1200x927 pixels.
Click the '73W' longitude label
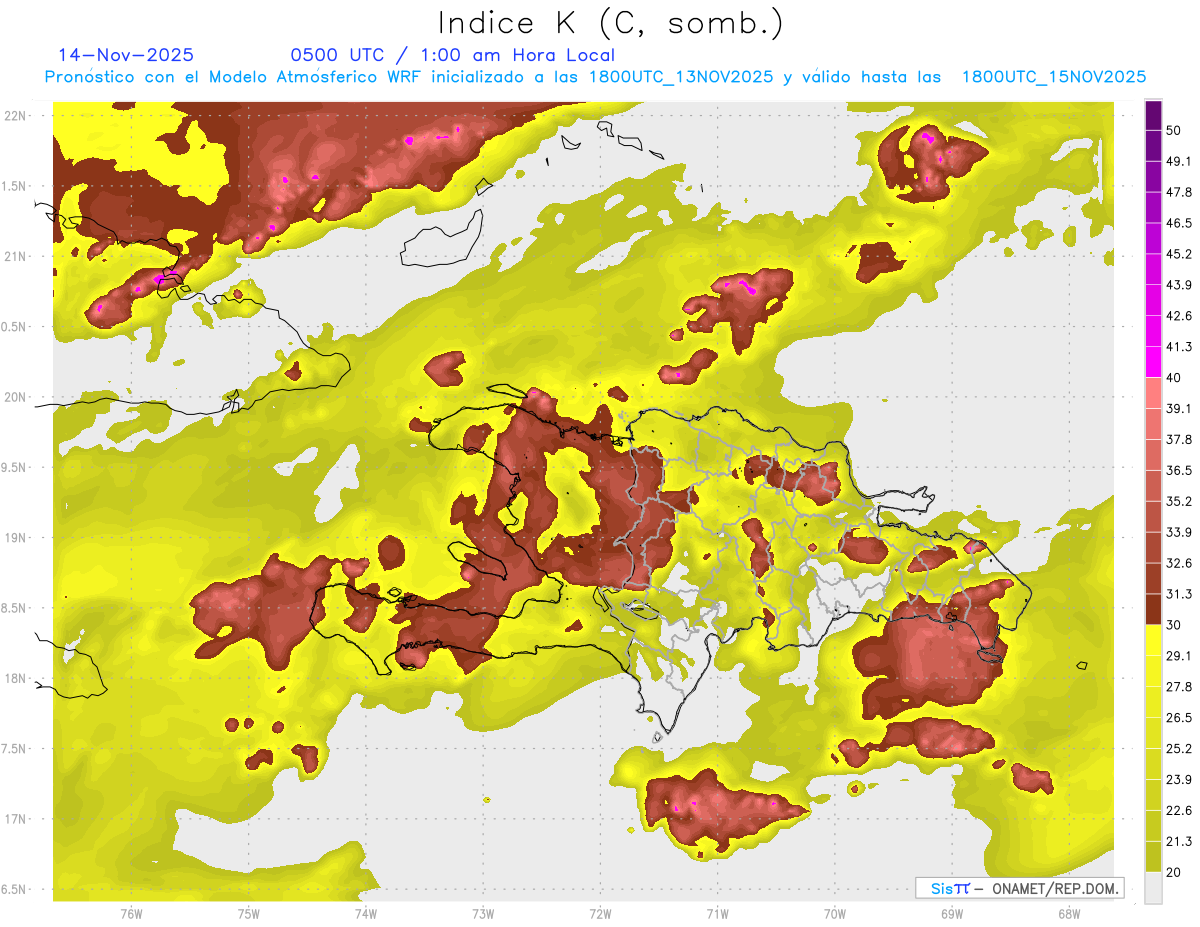[x=483, y=913]
